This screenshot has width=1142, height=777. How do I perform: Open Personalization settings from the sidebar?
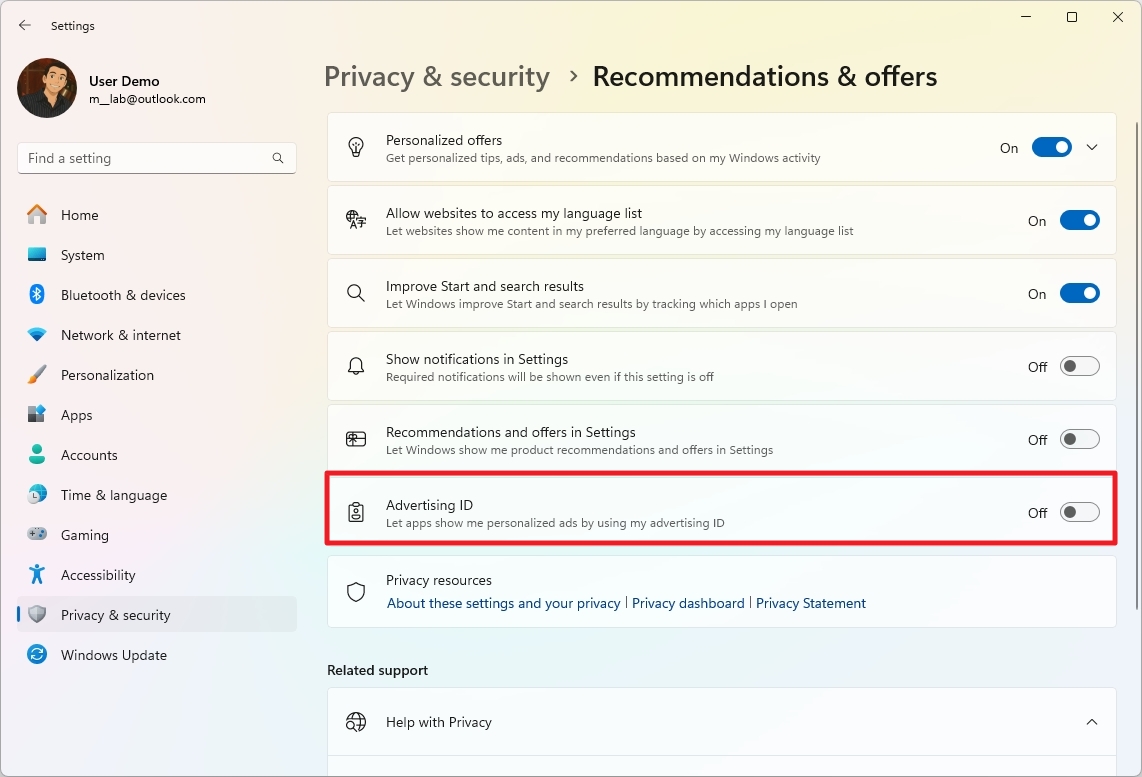(108, 375)
